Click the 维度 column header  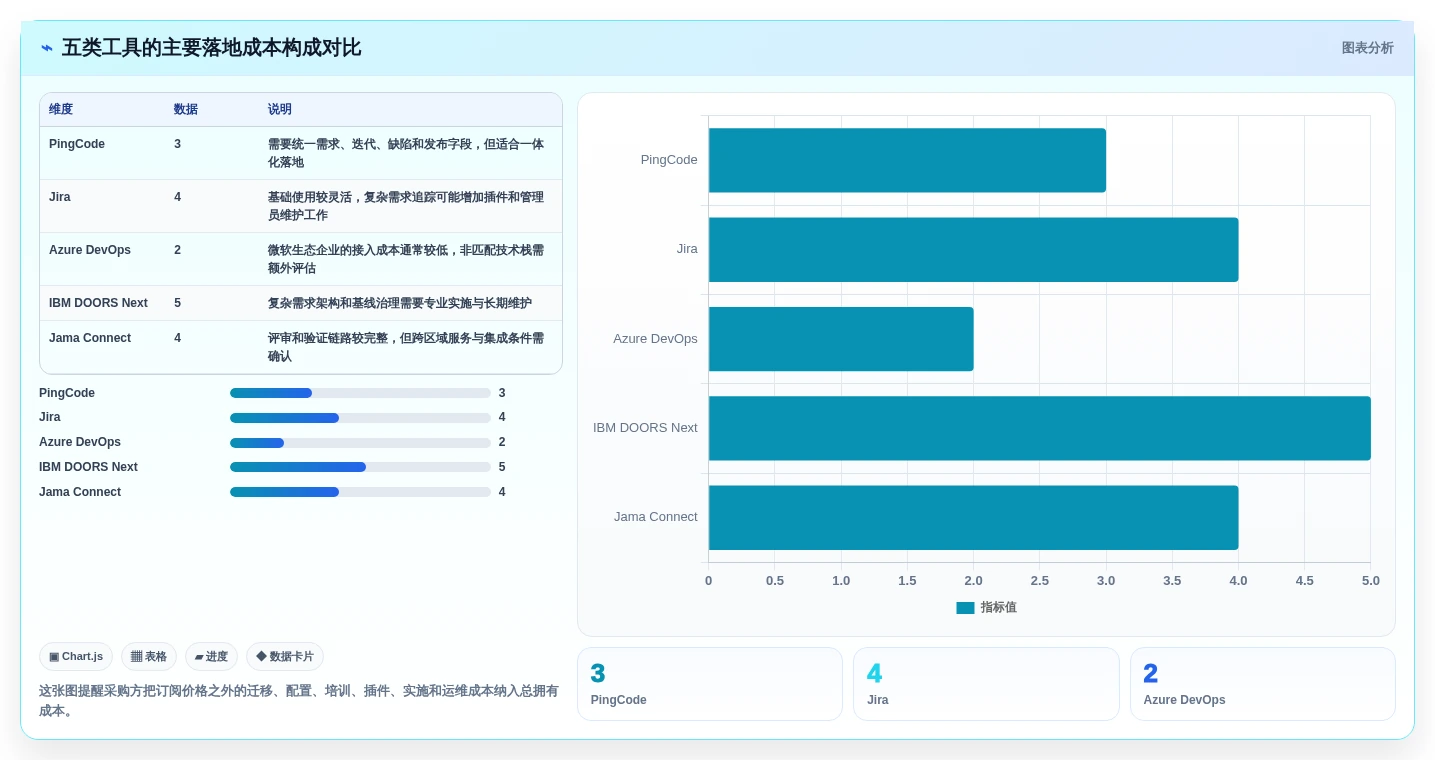(61, 109)
